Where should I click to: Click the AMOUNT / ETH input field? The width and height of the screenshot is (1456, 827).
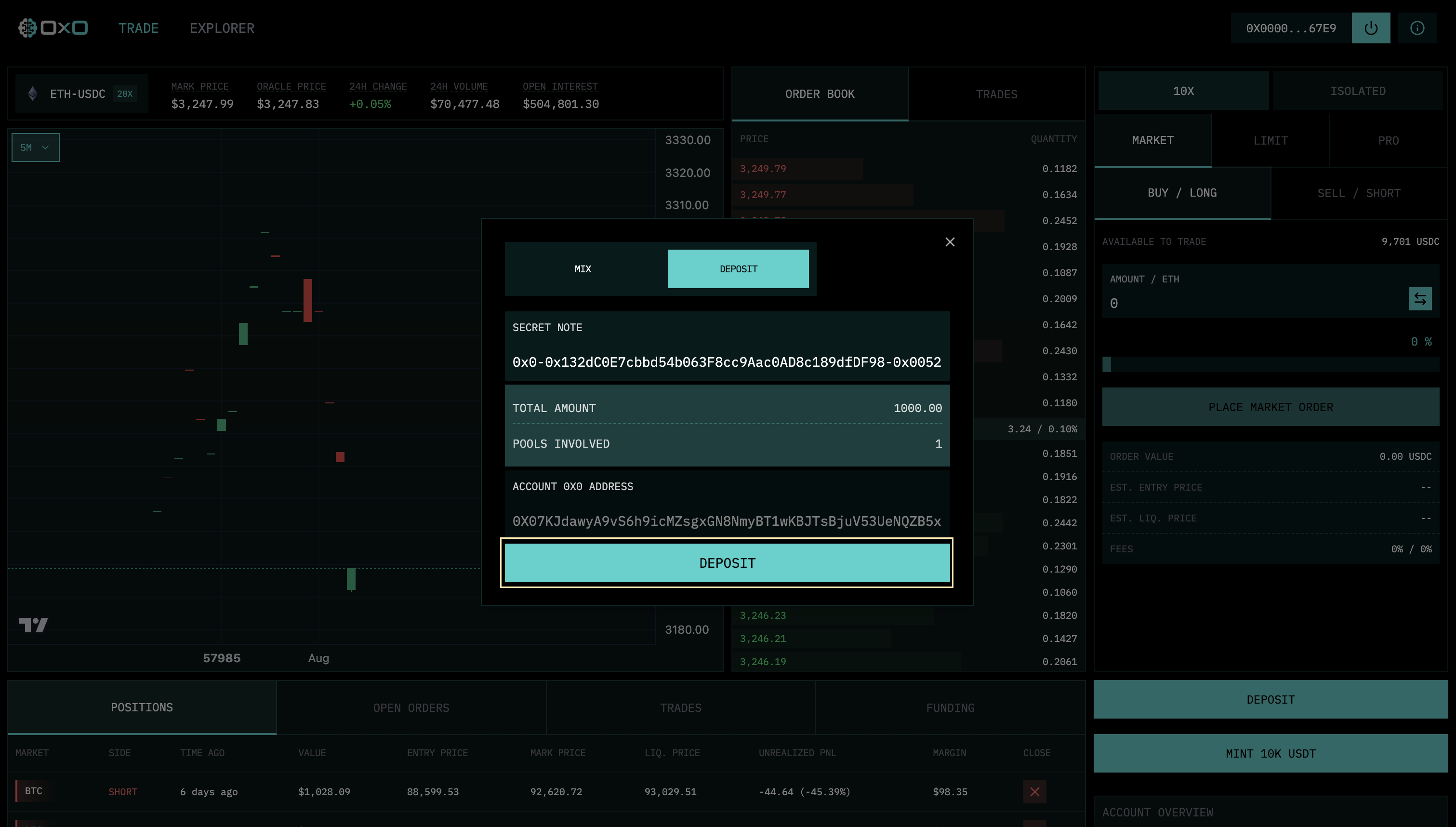(x=1192, y=303)
